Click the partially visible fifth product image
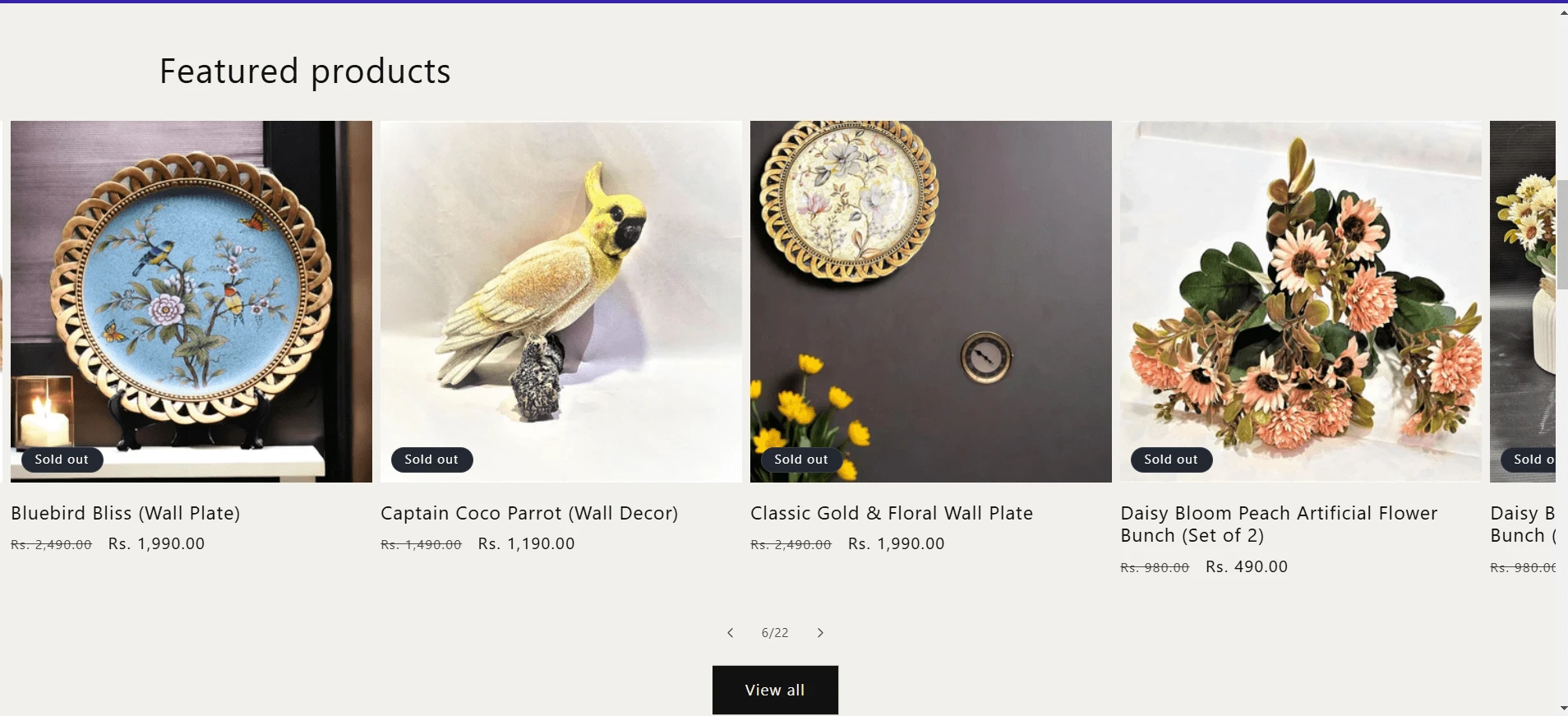This screenshot has width=1568, height=716. 1522,288
